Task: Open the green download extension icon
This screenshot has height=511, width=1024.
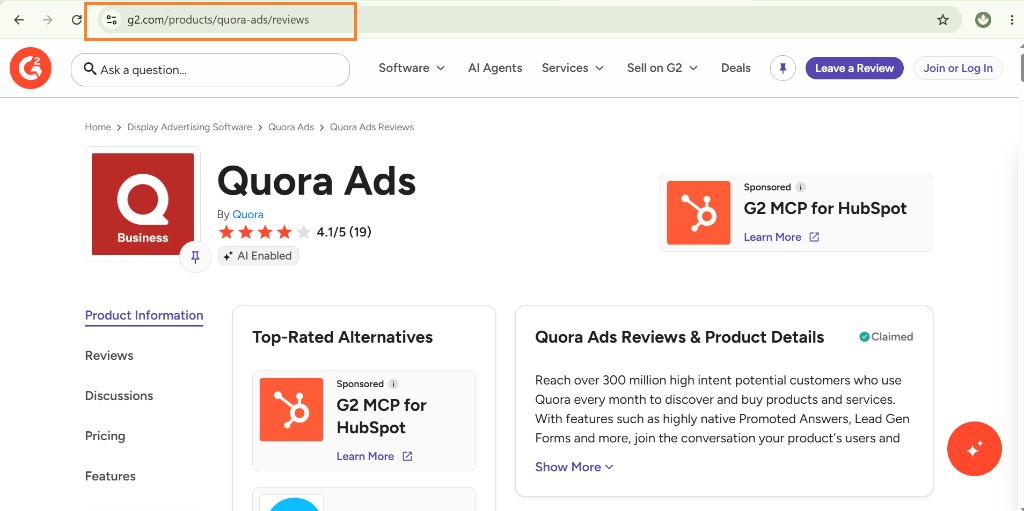Action: pyautogui.click(x=983, y=20)
